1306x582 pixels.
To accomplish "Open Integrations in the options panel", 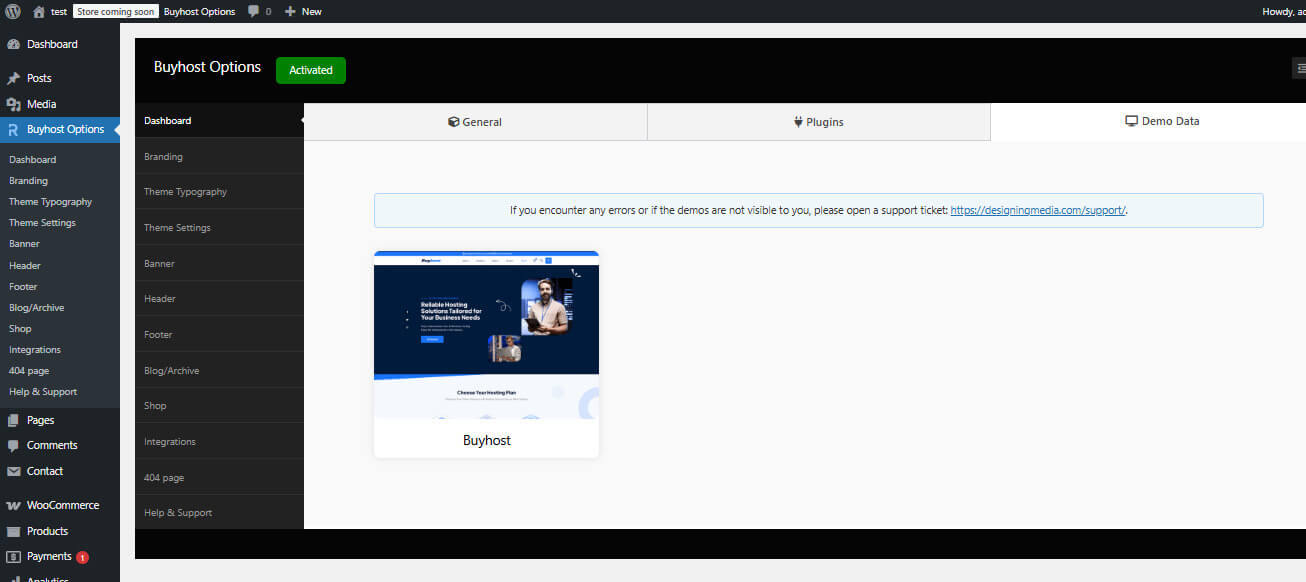I will tap(219, 441).
